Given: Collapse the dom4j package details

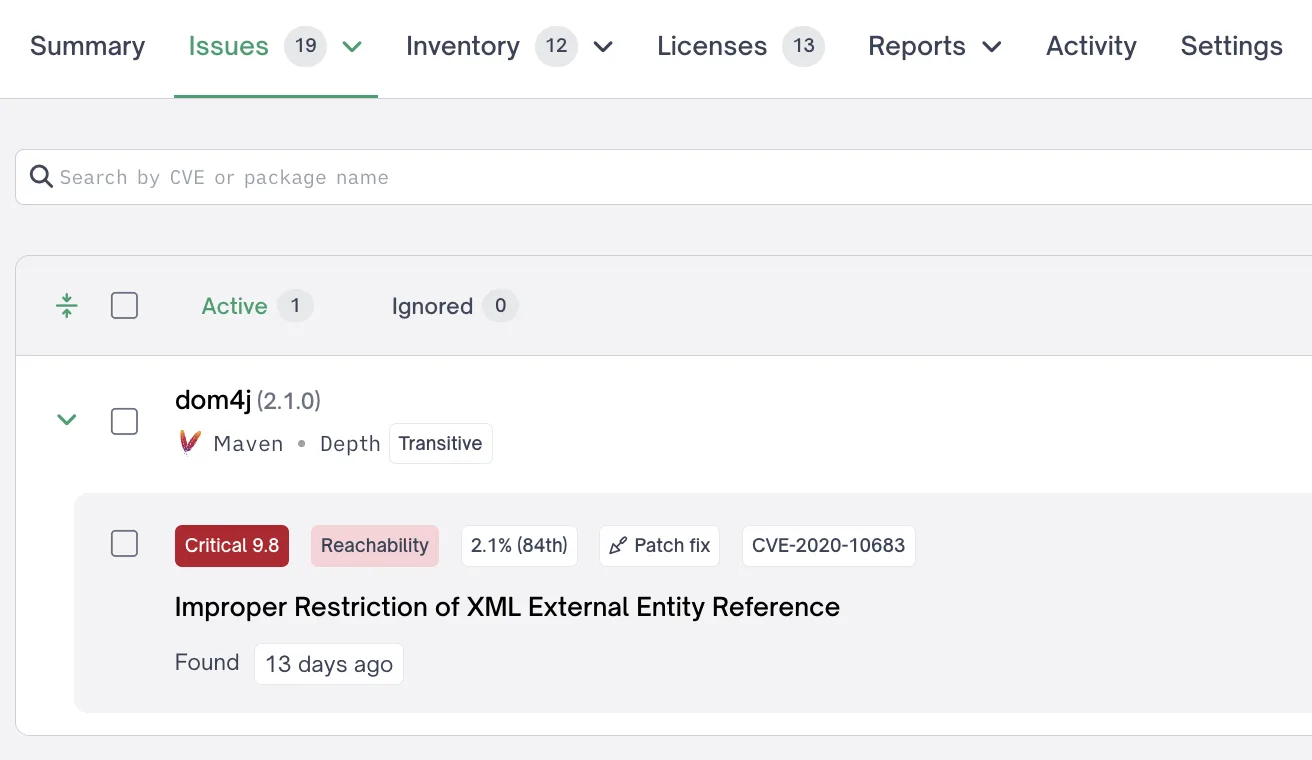Looking at the screenshot, I should coord(66,420).
